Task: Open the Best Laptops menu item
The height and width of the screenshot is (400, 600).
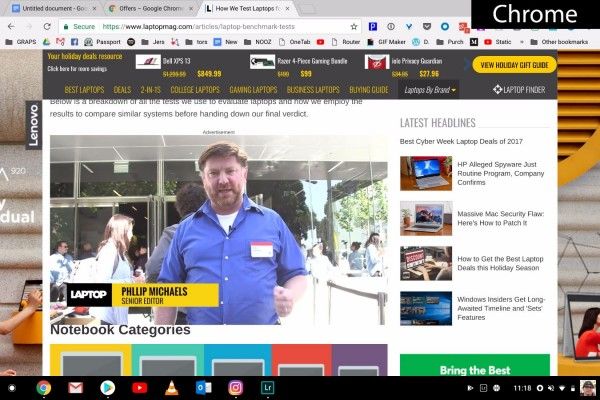Action: [x=84, y=90]
